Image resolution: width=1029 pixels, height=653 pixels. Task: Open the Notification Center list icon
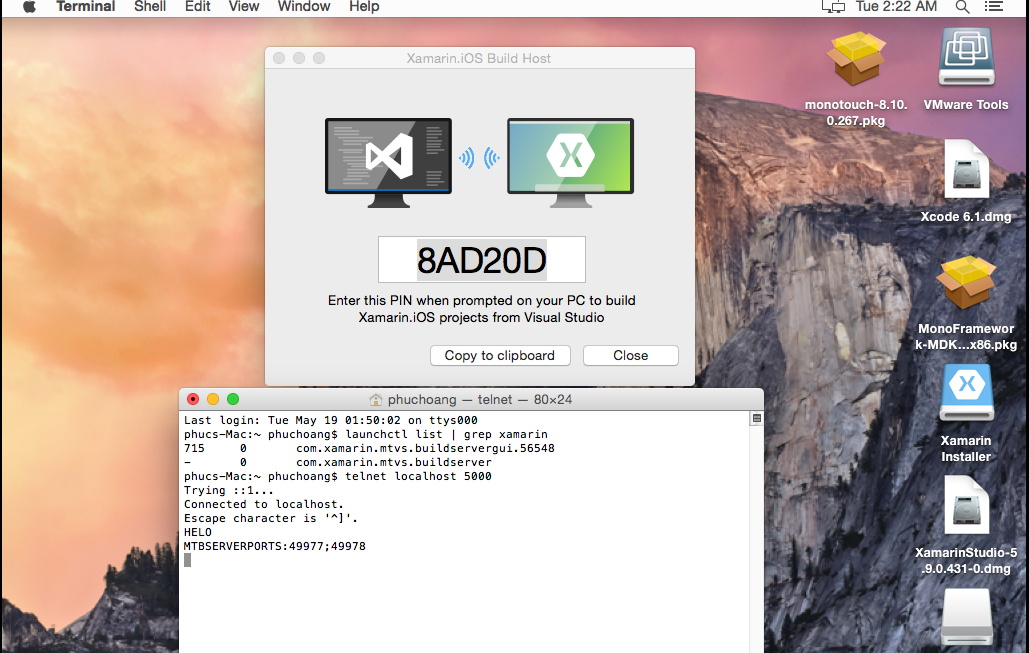(994, 7)
